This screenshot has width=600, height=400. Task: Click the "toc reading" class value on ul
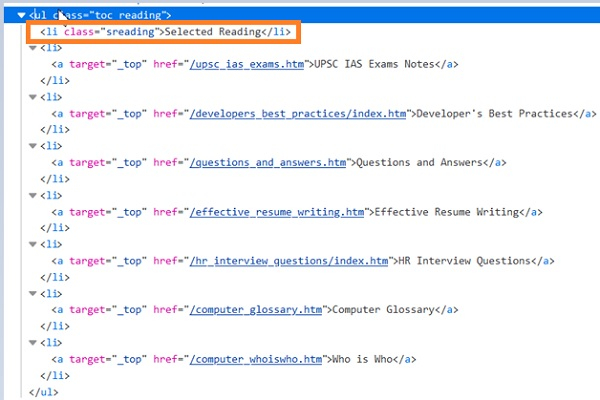tap(128, 15)
